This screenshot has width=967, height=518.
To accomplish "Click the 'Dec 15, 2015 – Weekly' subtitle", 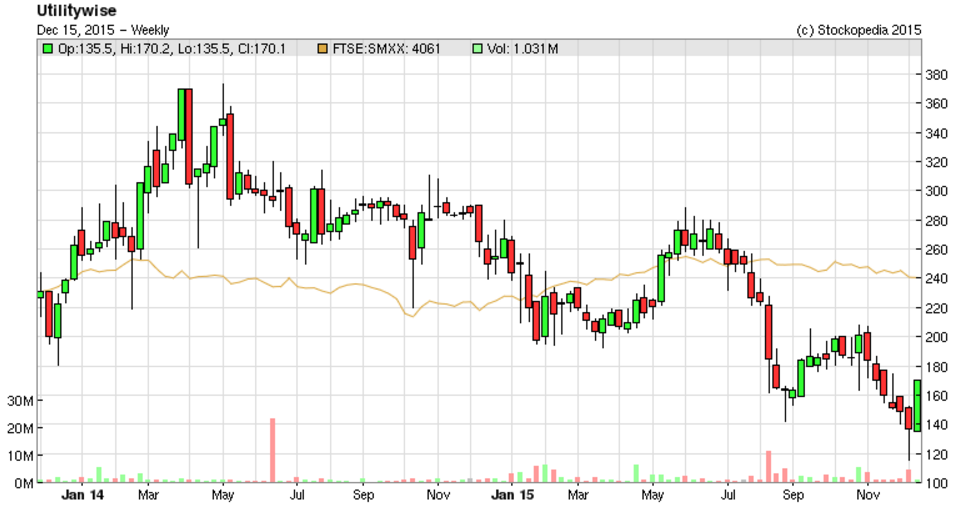I will 102,30.
